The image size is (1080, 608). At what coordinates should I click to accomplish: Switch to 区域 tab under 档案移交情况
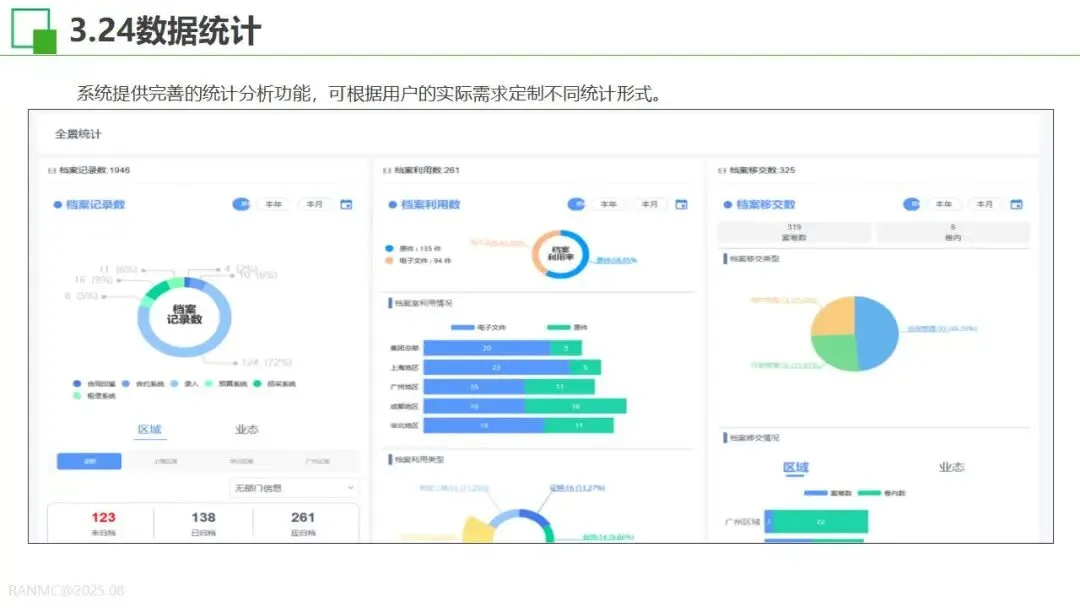click(796, 468)
